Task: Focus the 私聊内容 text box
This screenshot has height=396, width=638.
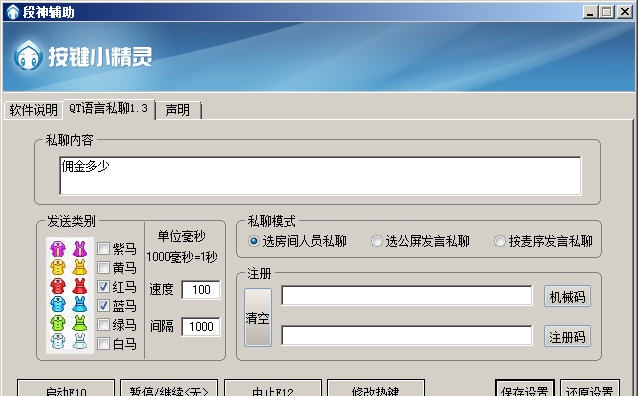Action: coord(320,176)
